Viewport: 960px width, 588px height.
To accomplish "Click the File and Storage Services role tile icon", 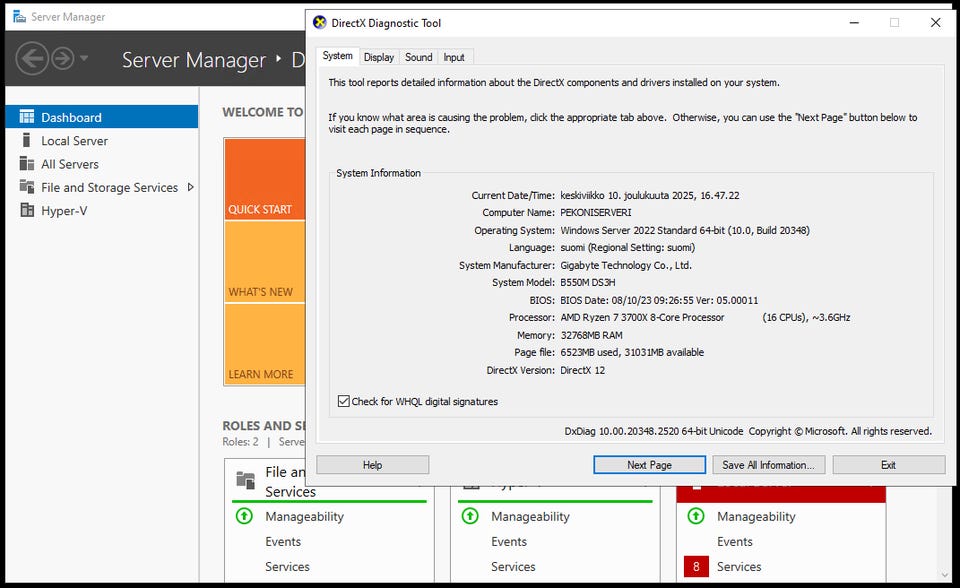I will pos(246,480).
